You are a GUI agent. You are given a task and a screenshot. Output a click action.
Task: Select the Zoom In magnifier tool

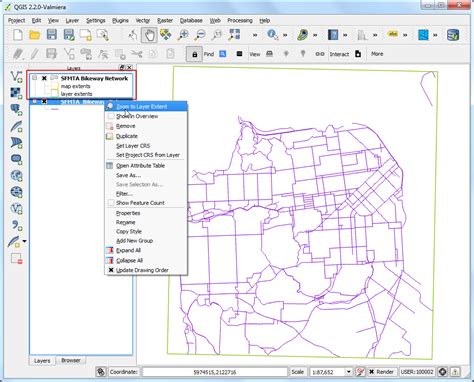tap(183, 35)
